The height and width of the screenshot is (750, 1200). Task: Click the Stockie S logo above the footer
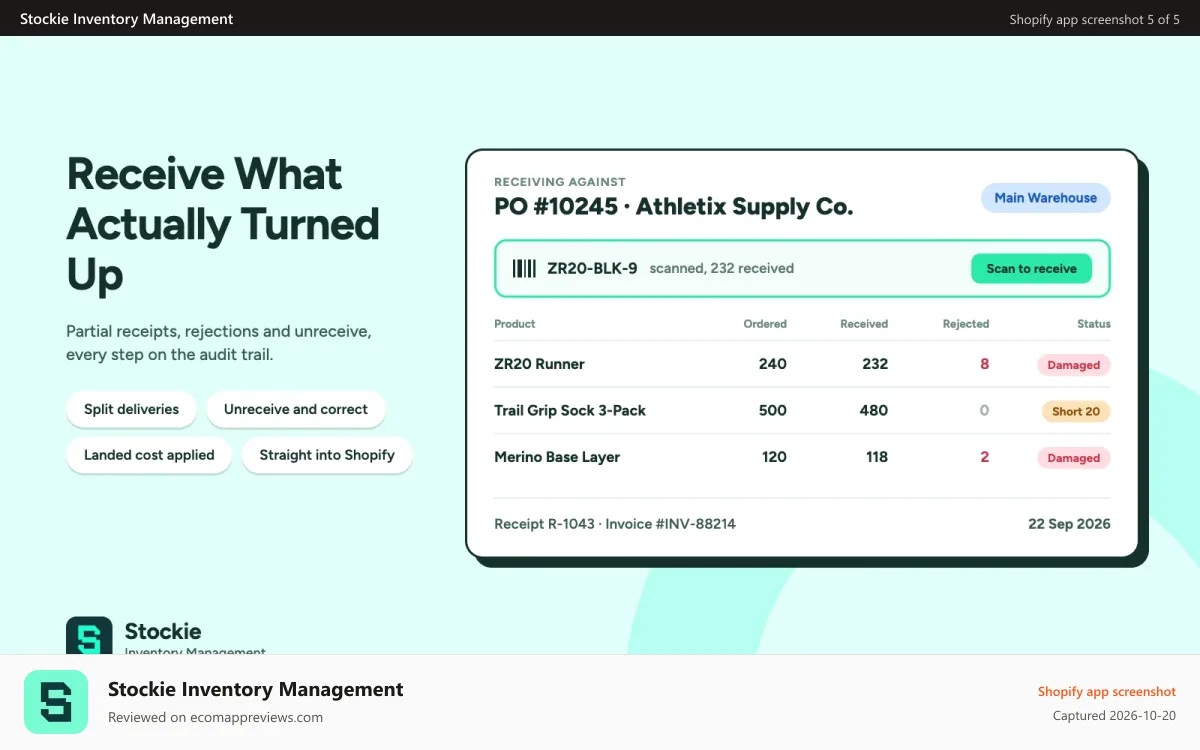(89, 636)
